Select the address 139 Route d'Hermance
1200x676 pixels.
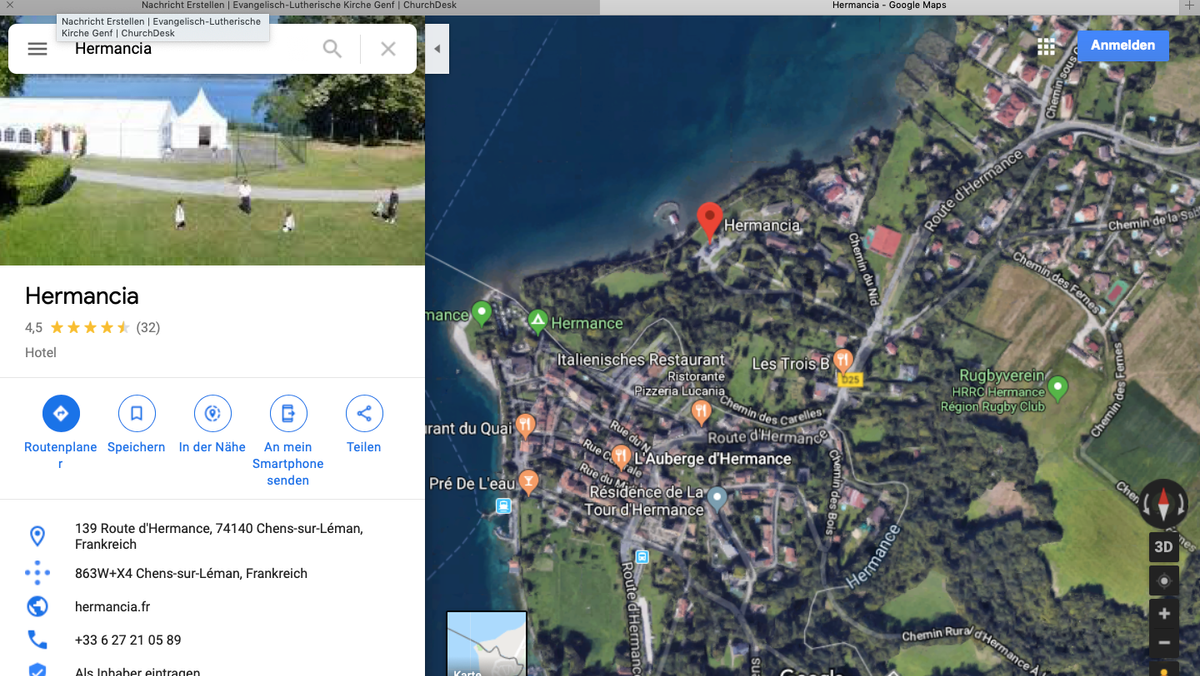[x=219, y=536]
